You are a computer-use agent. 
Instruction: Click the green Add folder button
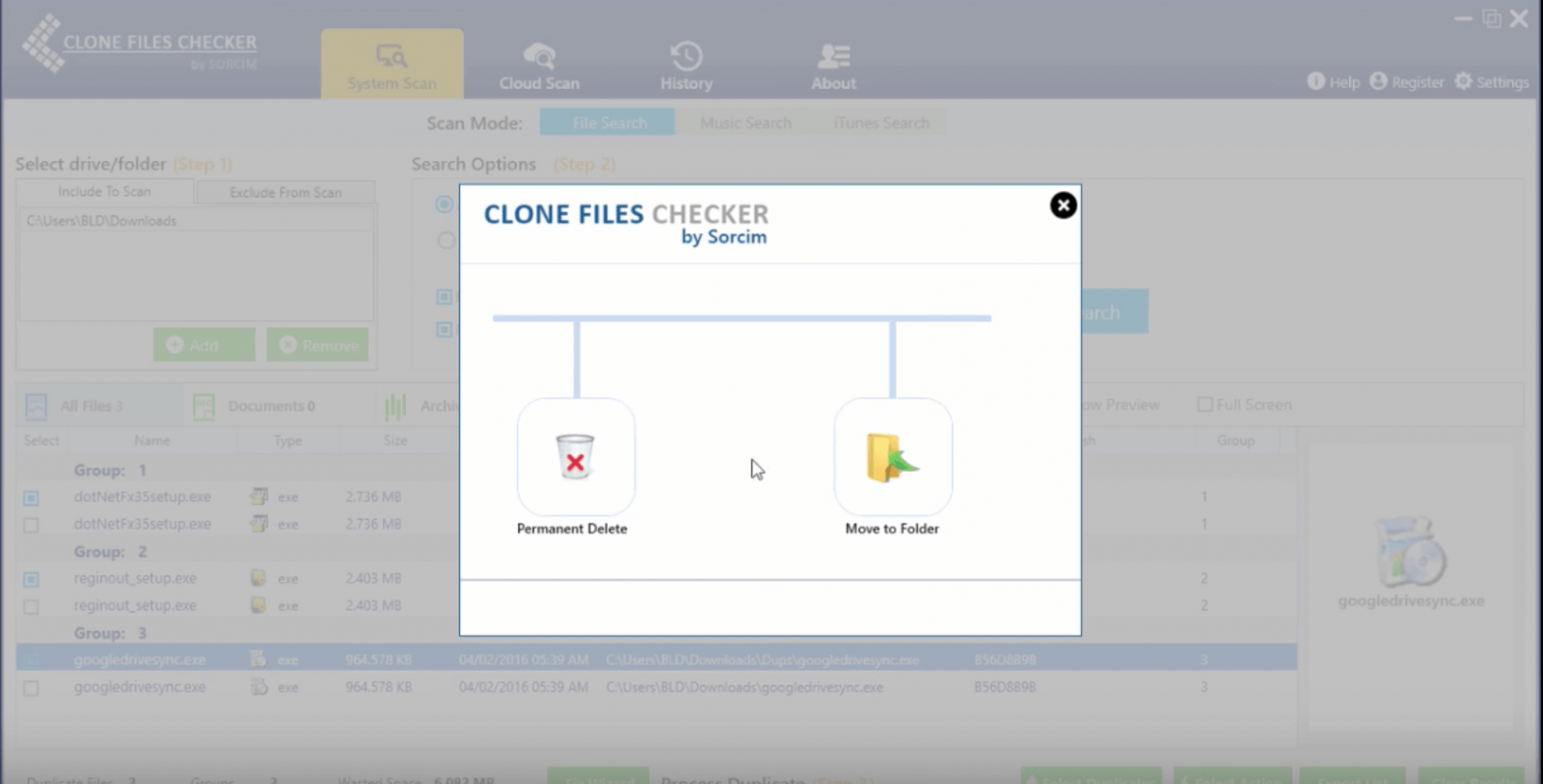pyautogui.click(x=203, y=345)
